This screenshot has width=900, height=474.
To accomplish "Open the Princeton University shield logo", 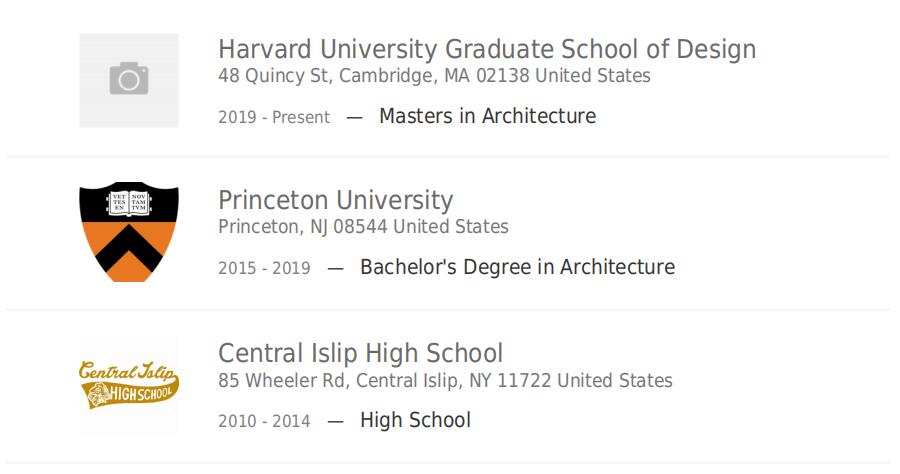I will point(129,232).
